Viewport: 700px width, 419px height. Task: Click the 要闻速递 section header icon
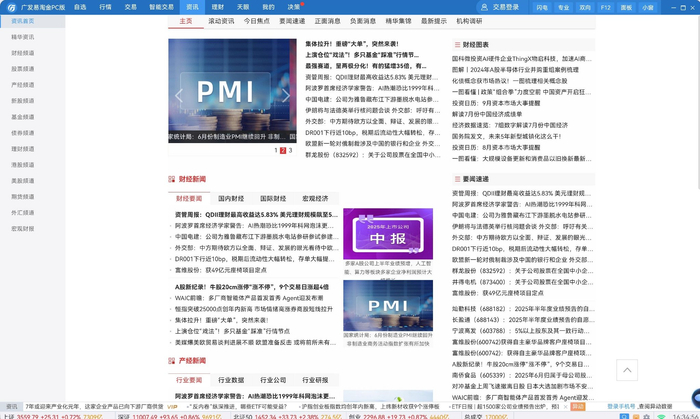tap(455, 180)
